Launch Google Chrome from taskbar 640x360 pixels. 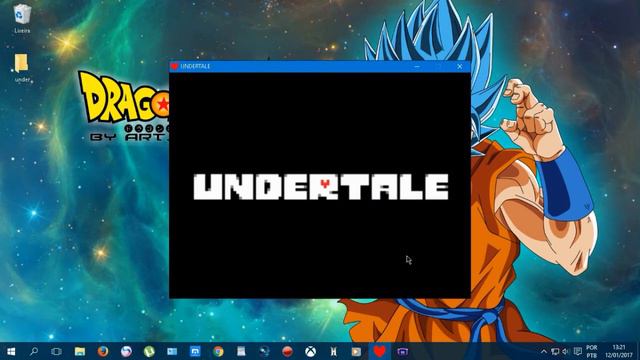tap(218, 351)
